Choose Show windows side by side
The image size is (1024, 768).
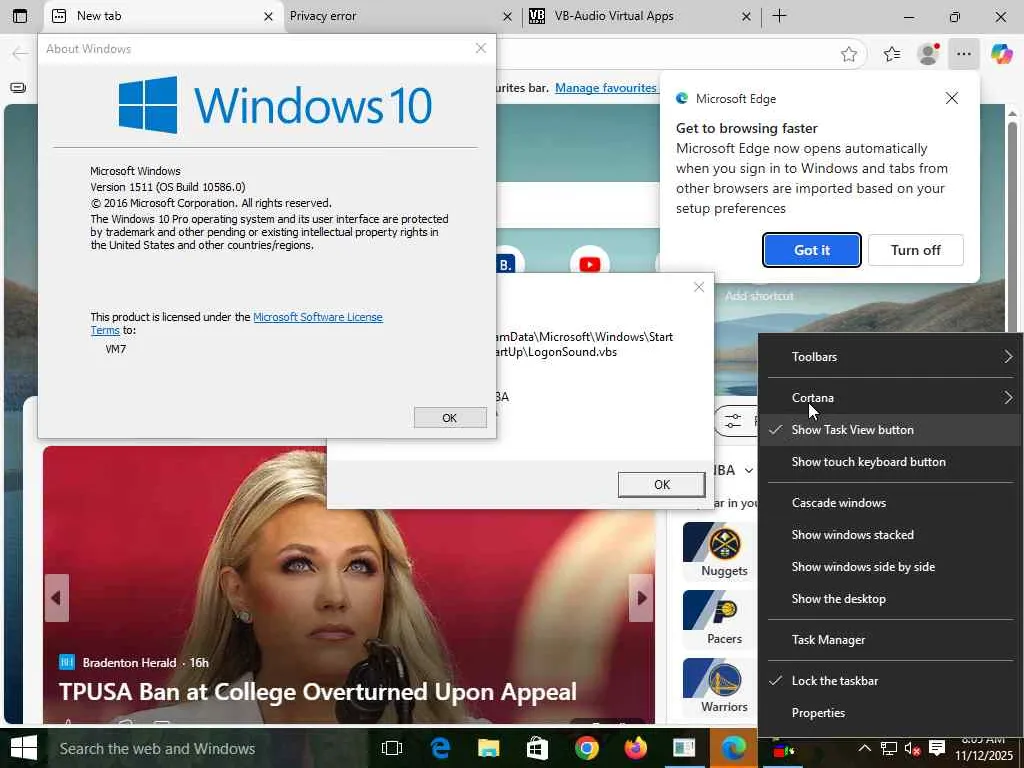891,567
